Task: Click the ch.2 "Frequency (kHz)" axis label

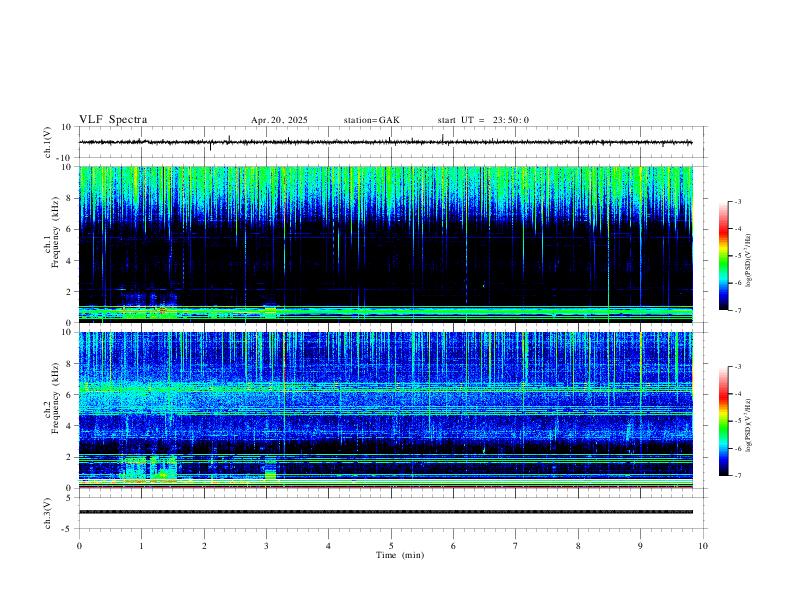Action: point(55,398)
